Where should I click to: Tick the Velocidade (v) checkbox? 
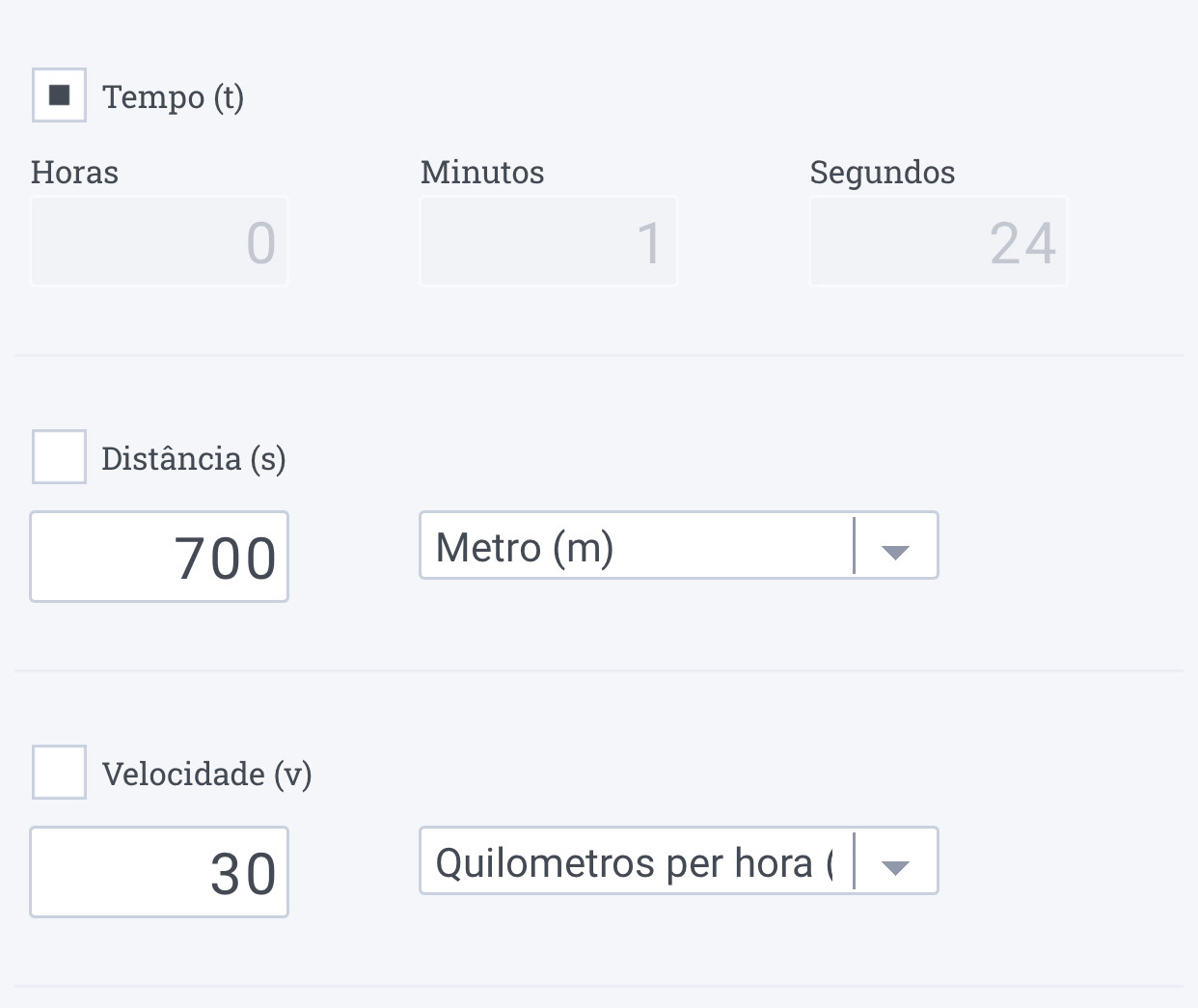[x=59, y=772]
